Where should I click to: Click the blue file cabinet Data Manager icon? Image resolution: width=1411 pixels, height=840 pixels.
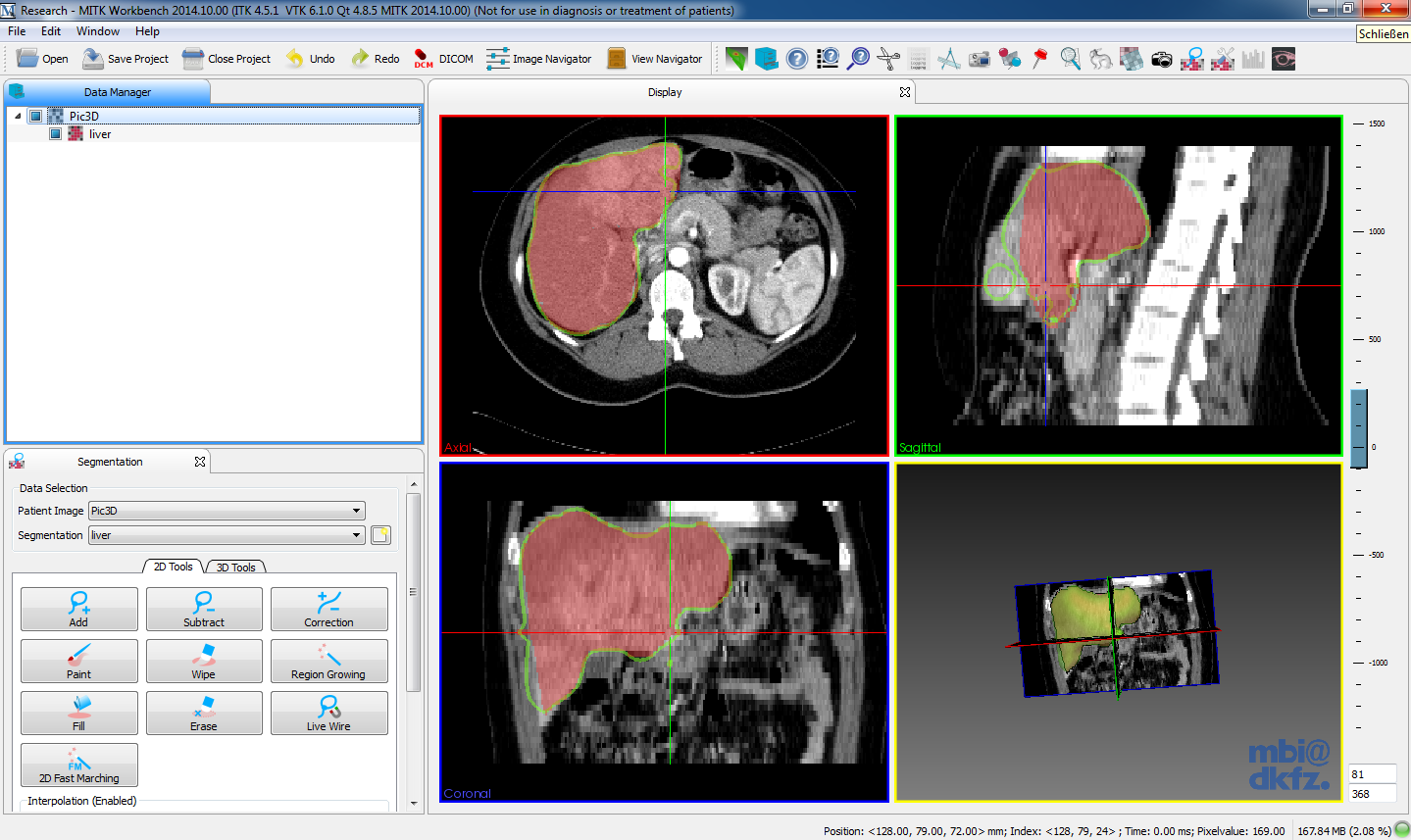(x=767, y=59)
